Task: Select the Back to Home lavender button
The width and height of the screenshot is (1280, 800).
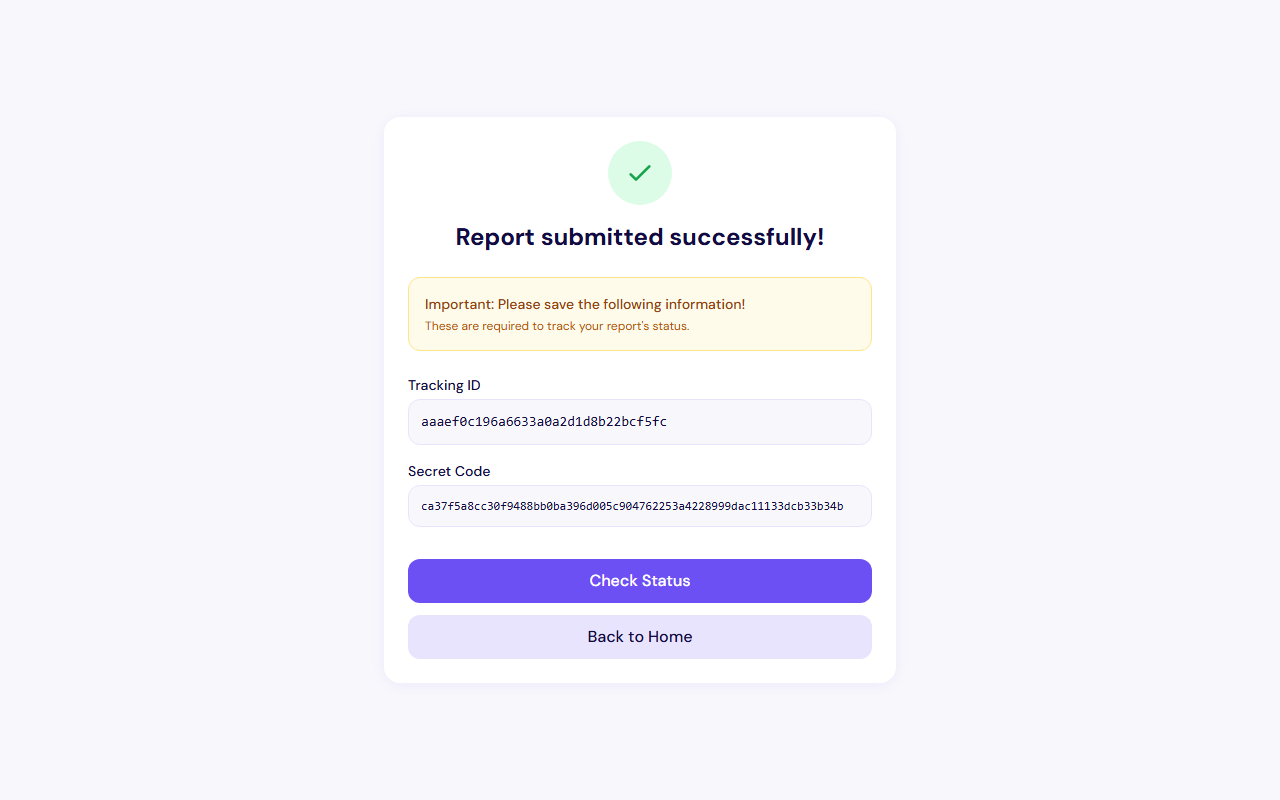Action: click(639, 637)
